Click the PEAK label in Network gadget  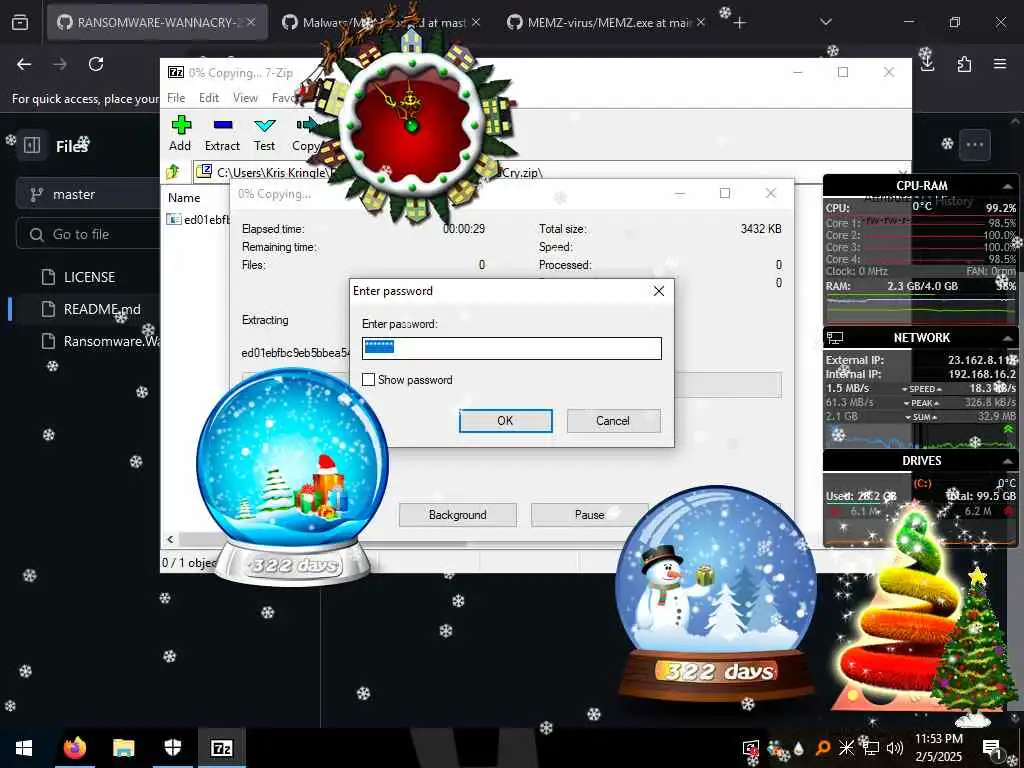click(921, 403)
